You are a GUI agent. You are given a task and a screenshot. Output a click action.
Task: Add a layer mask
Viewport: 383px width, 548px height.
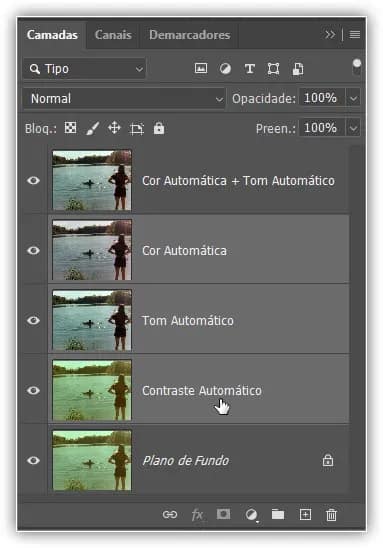click(x=223, y=514)
